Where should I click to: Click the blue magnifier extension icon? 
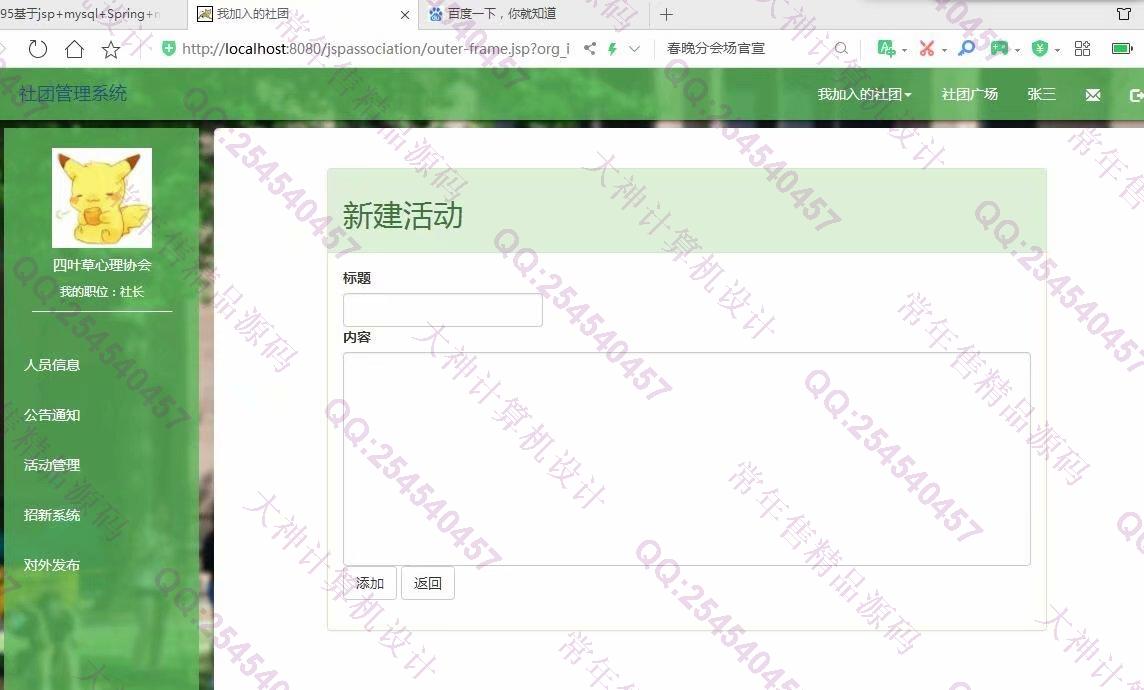(967, 48)
